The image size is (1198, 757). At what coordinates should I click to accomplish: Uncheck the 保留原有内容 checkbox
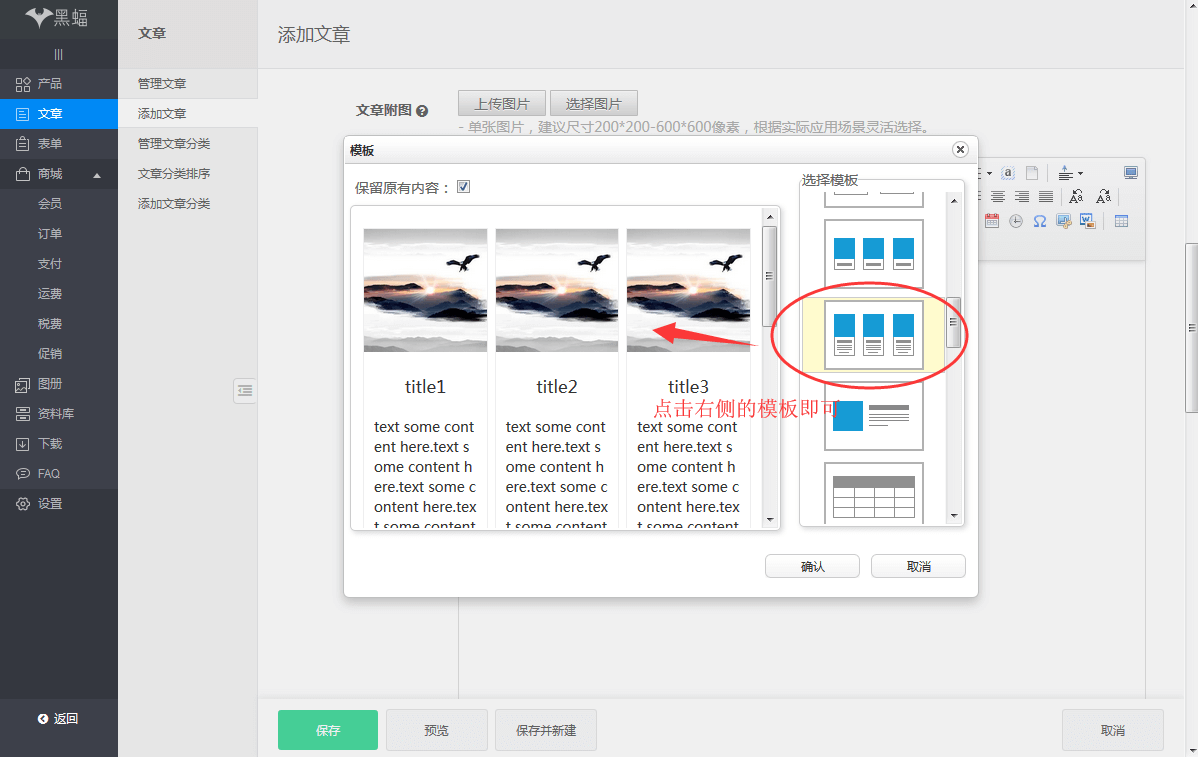464,186
